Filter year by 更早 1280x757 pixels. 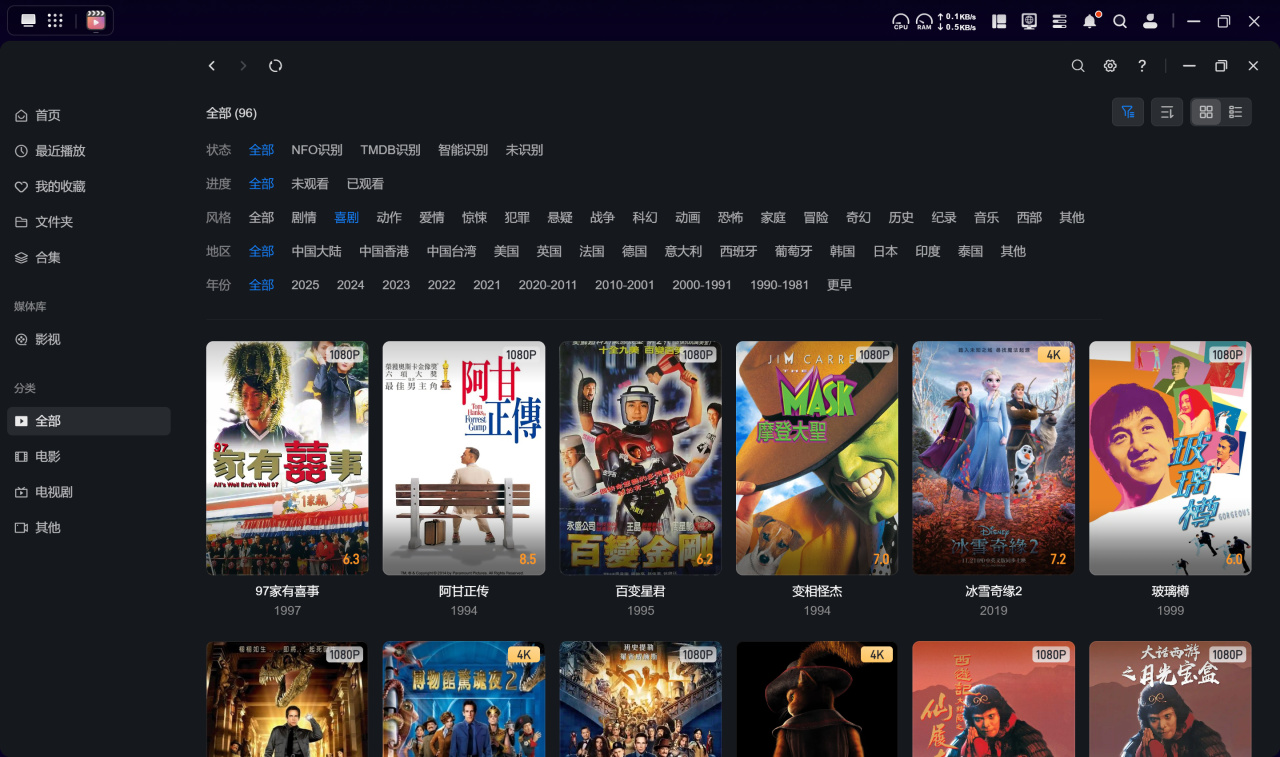pyautogui.click(x=840, y=285)
